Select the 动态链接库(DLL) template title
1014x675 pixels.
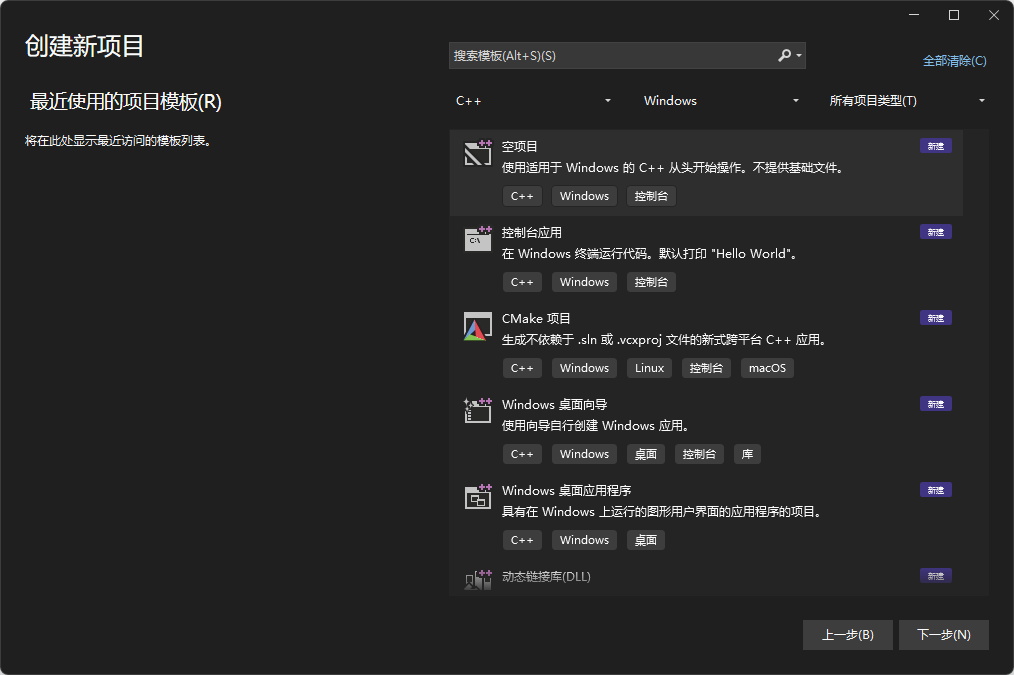(x=546, y=577)
